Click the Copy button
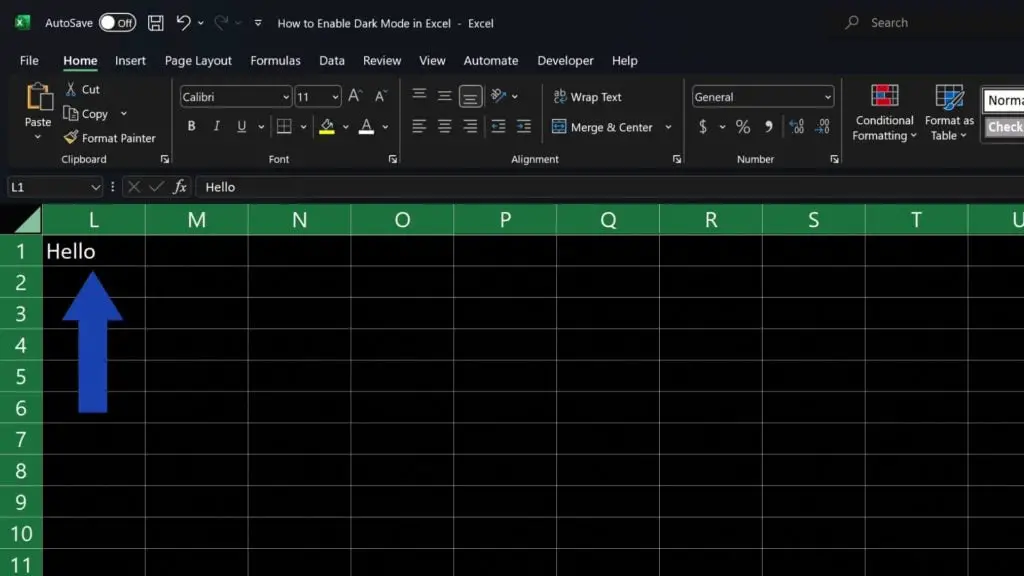 click(x=86, y=114)
